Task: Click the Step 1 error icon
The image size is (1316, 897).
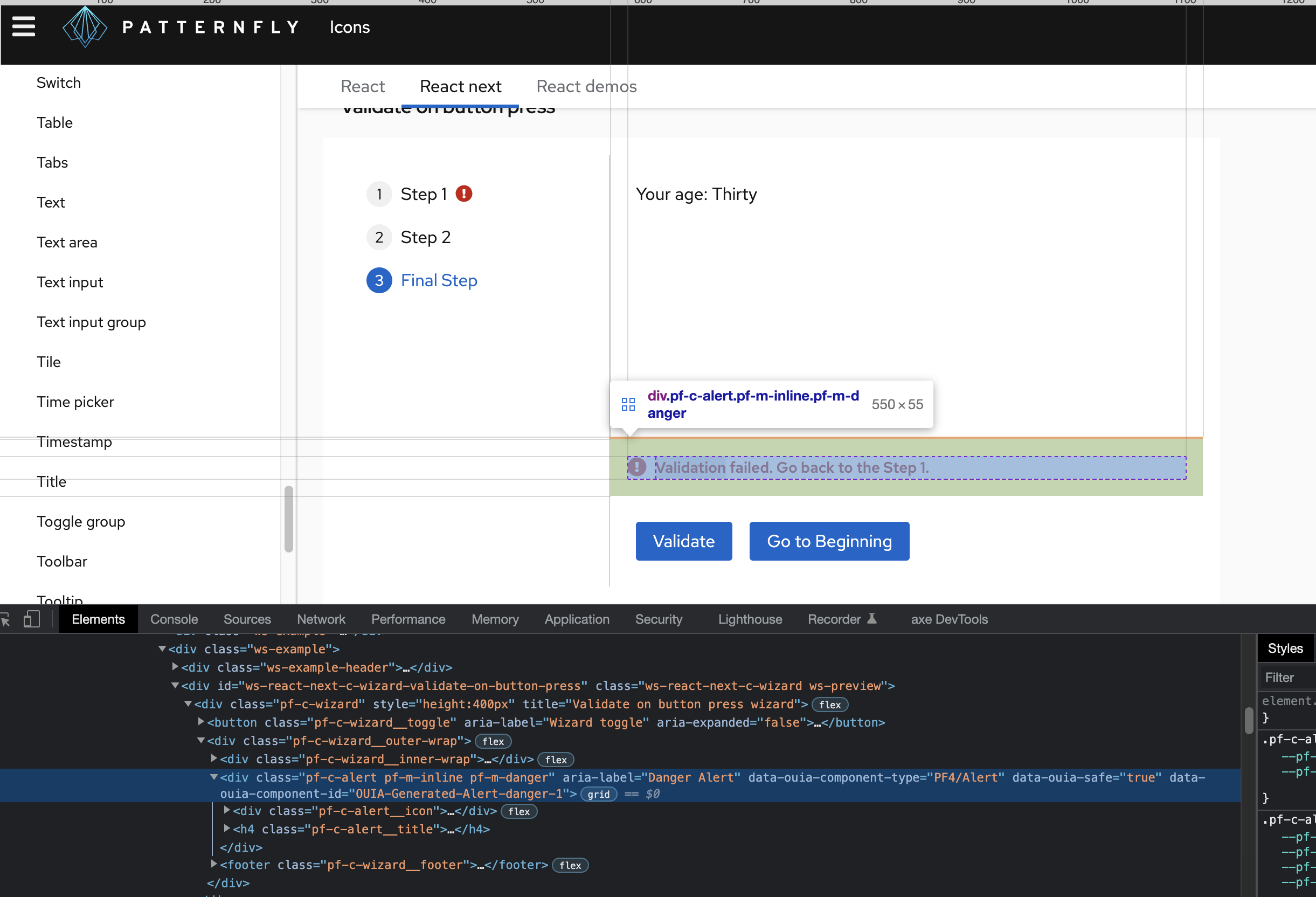Action: [464, 194]
